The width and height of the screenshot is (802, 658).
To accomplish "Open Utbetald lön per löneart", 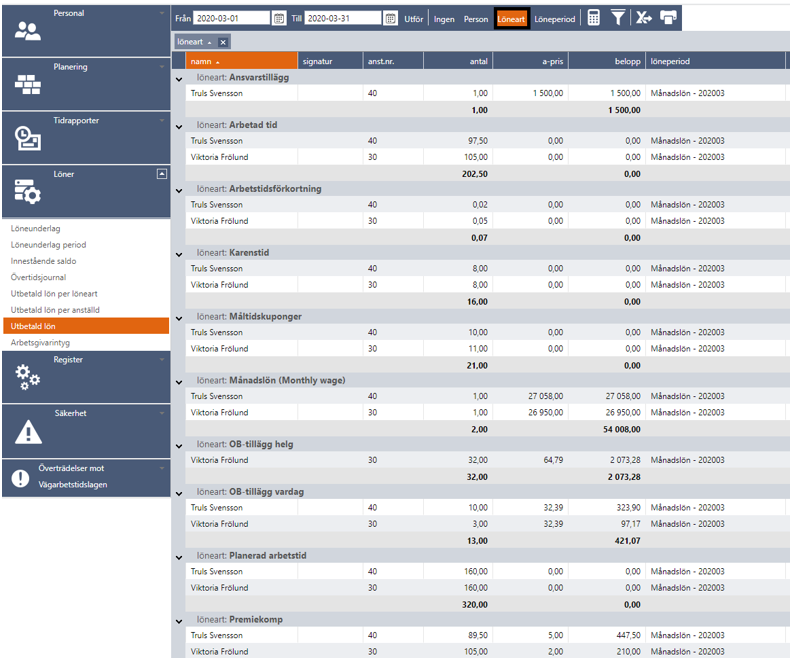I will 54,294.
